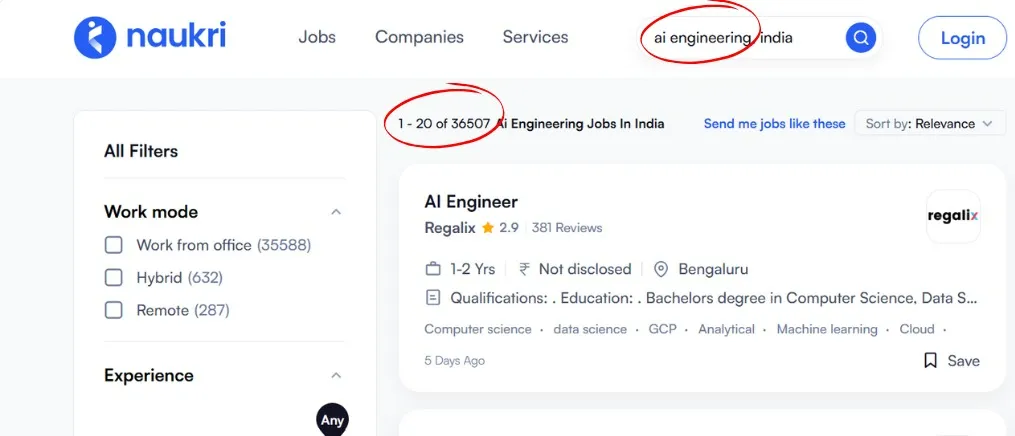
Task: Click the rupee salary icon
Action: 524,269
